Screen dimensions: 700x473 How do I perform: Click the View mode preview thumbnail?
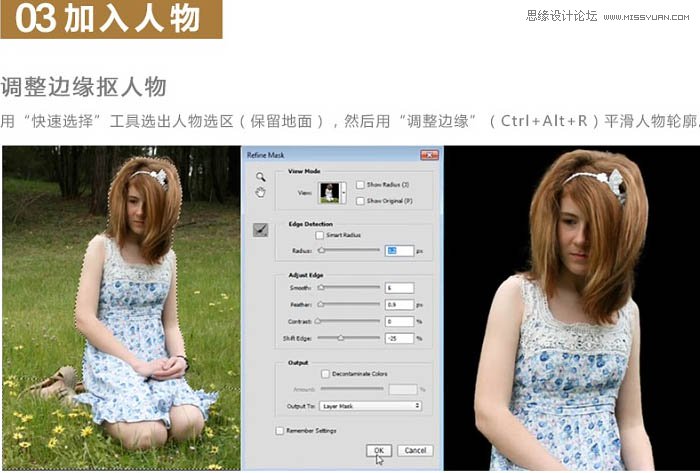click(x=327, y=192)
